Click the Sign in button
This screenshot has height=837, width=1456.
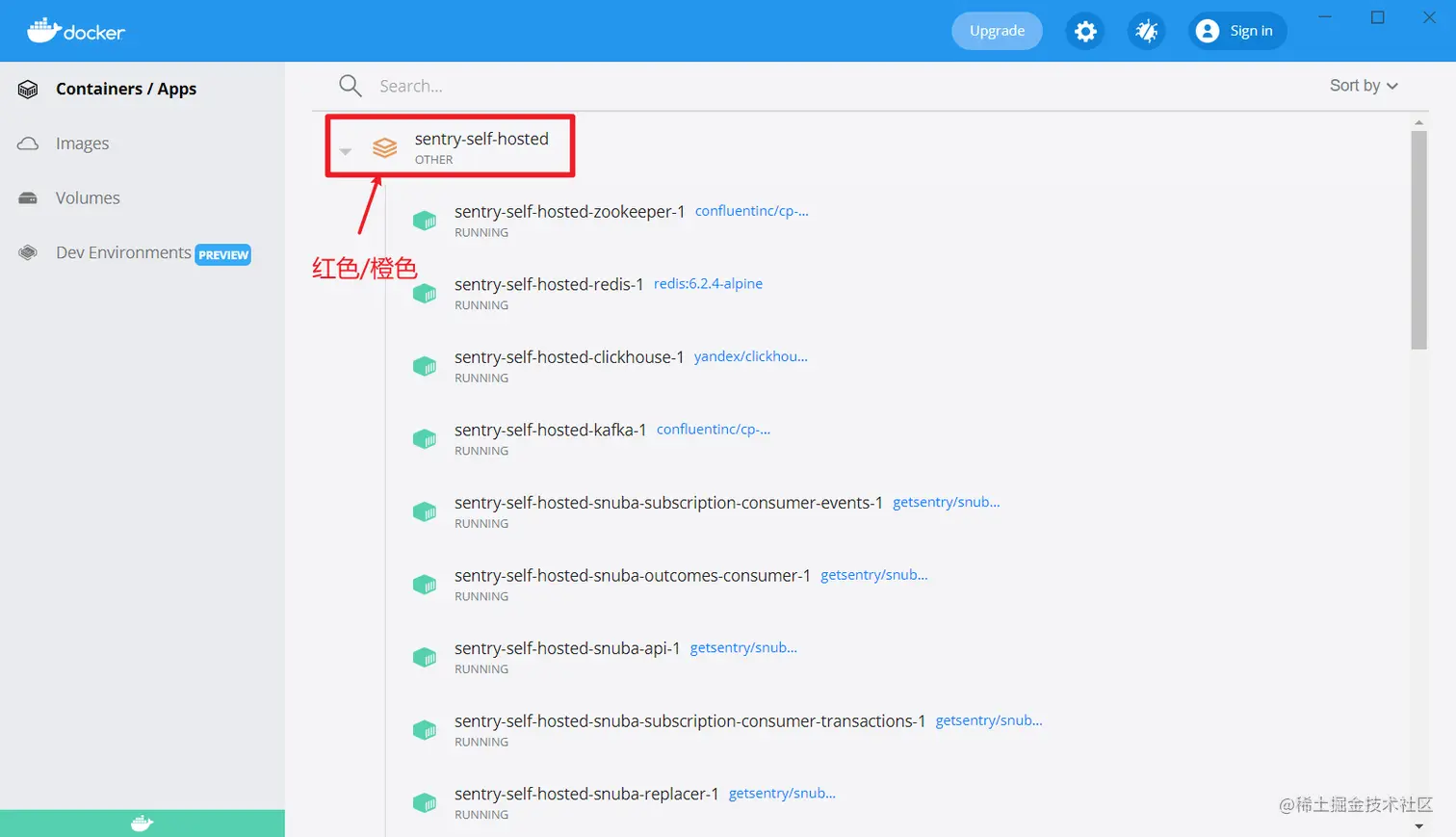pos(1237,31)
